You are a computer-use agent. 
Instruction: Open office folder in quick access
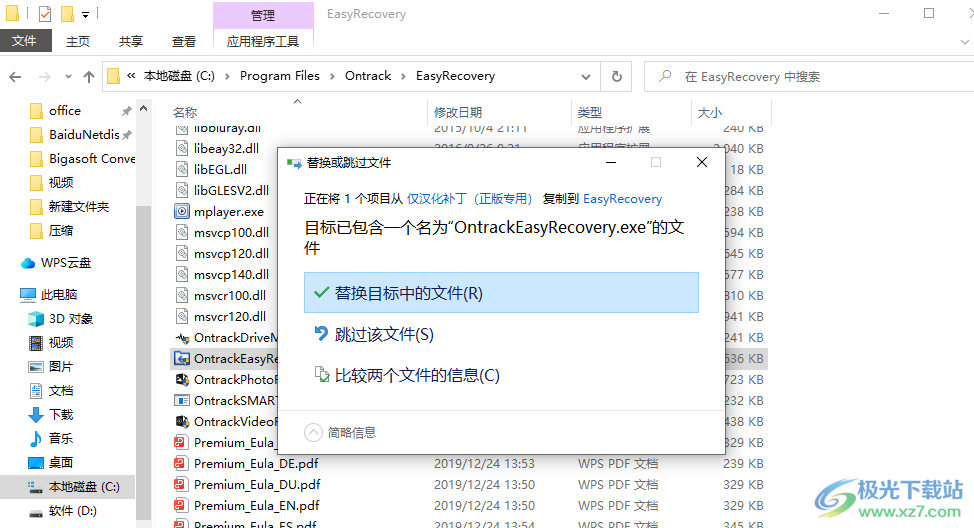click(x=65, y=111)
